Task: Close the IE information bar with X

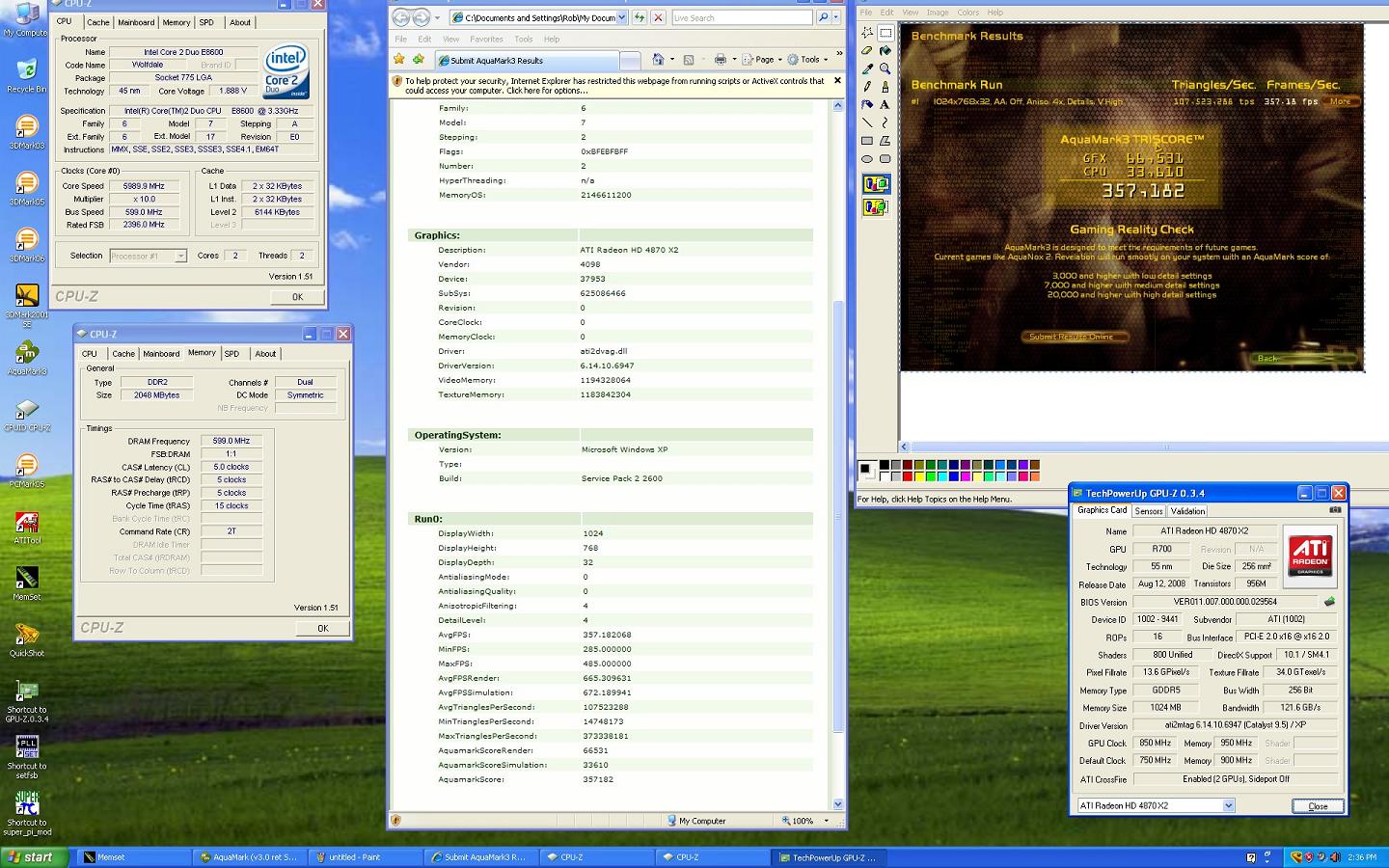Action: point(836,81)
